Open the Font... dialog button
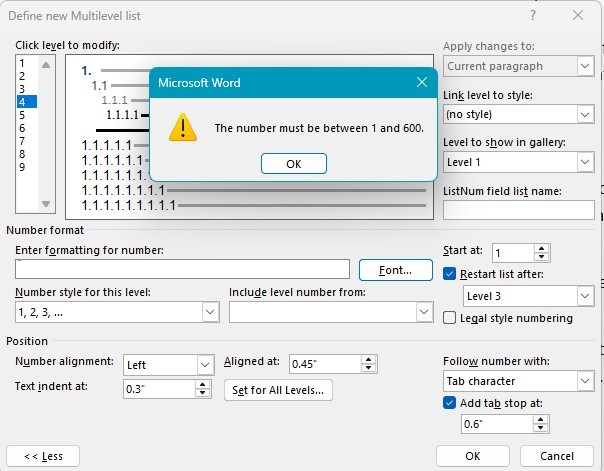 point(396,270)
